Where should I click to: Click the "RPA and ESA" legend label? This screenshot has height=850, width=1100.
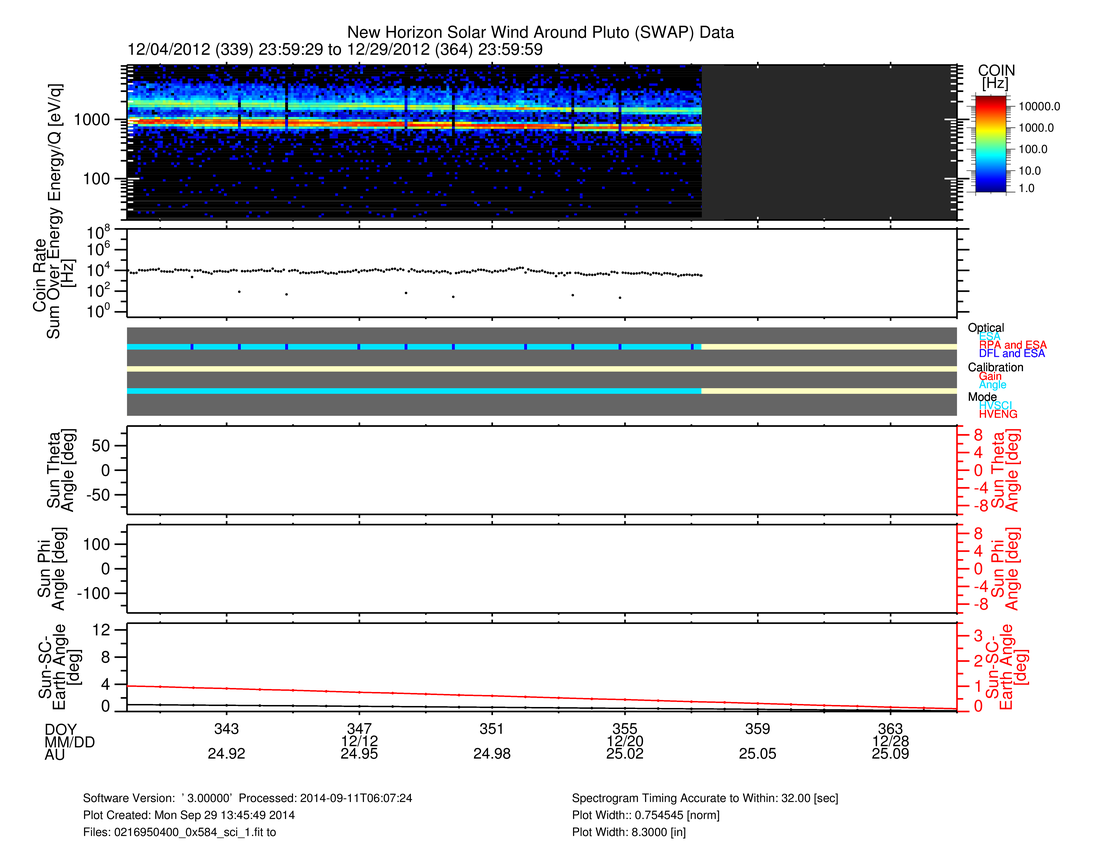tap(1006, 345)
